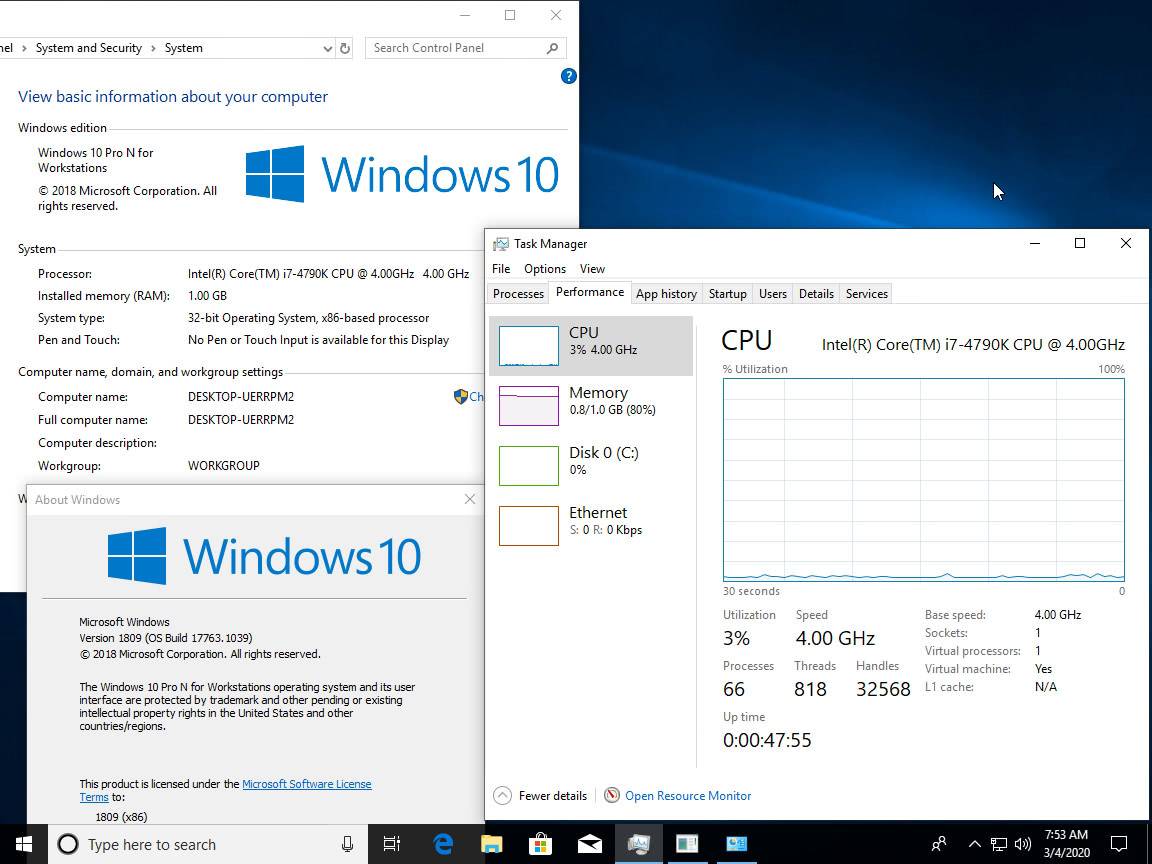Click the System and Security breadcrumb
The image size is (1152, 864).
(89, 48)
